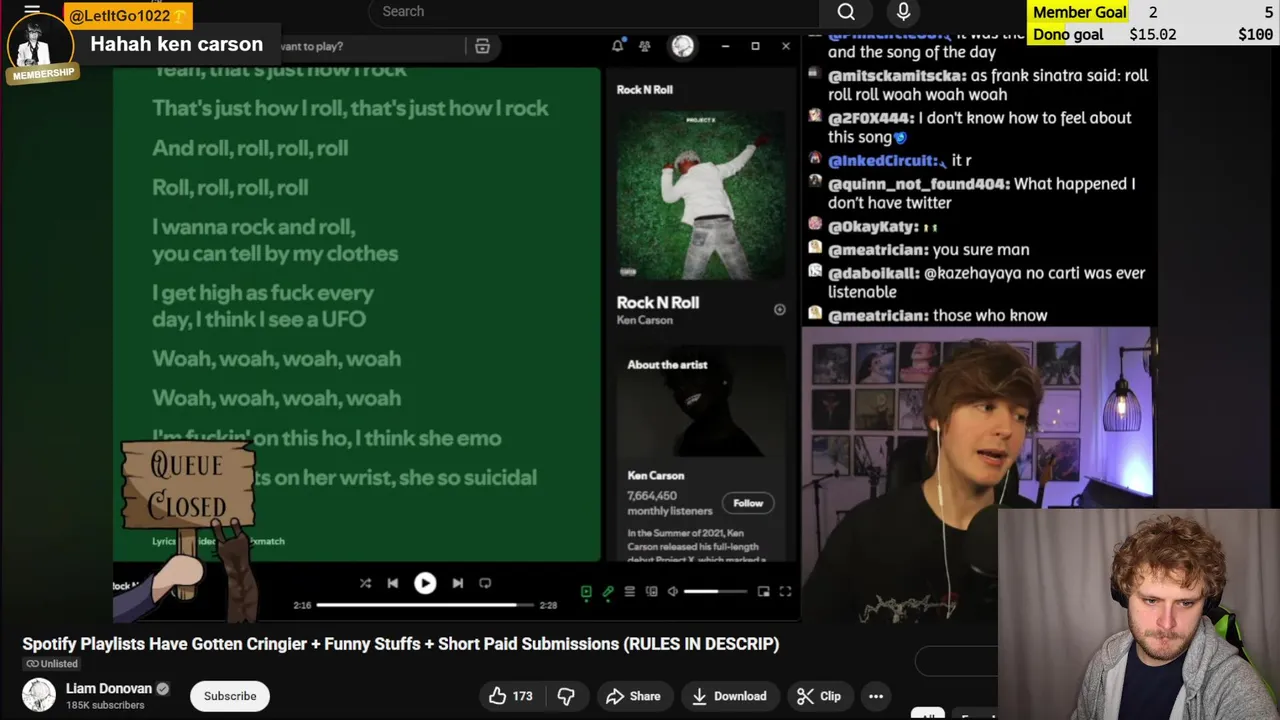Click the 'About the artist' heading

pos(667,365)
